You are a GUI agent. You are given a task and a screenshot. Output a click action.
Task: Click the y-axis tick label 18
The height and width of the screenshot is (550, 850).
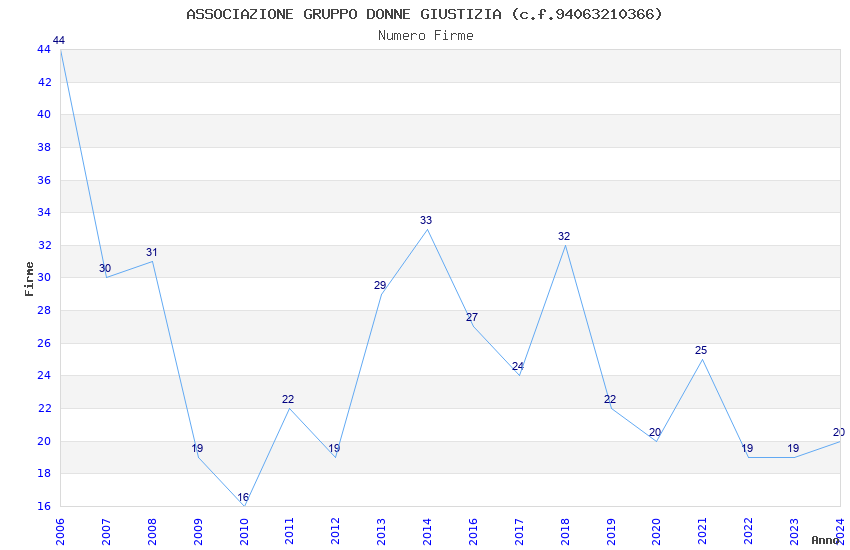pyautogui.click(x=44, y=474)
